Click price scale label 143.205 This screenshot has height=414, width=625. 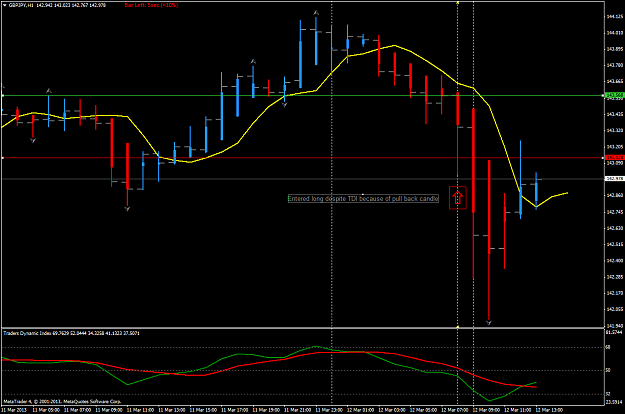pos(615,147)
